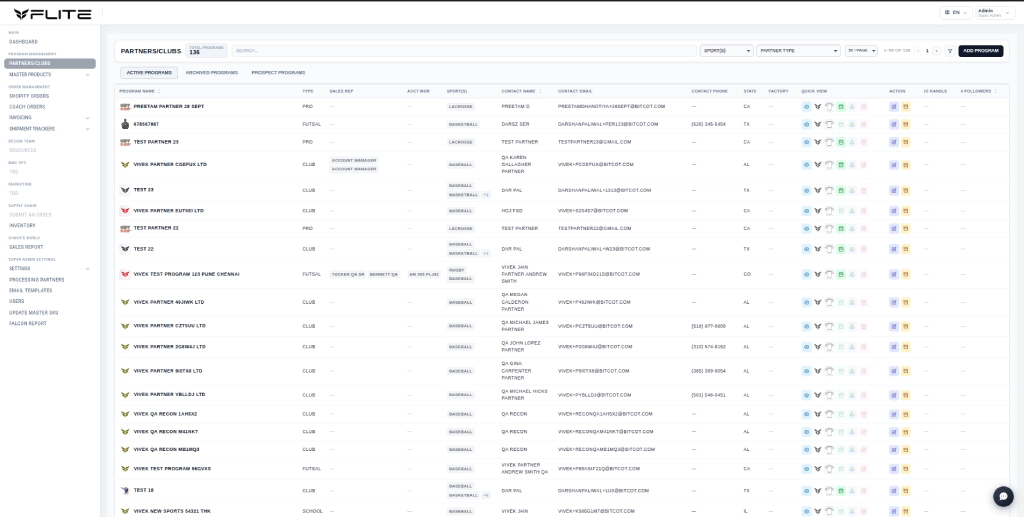Click edit icon for Vivek Partner 49JIWK Ltd

(x=894, y=303)
